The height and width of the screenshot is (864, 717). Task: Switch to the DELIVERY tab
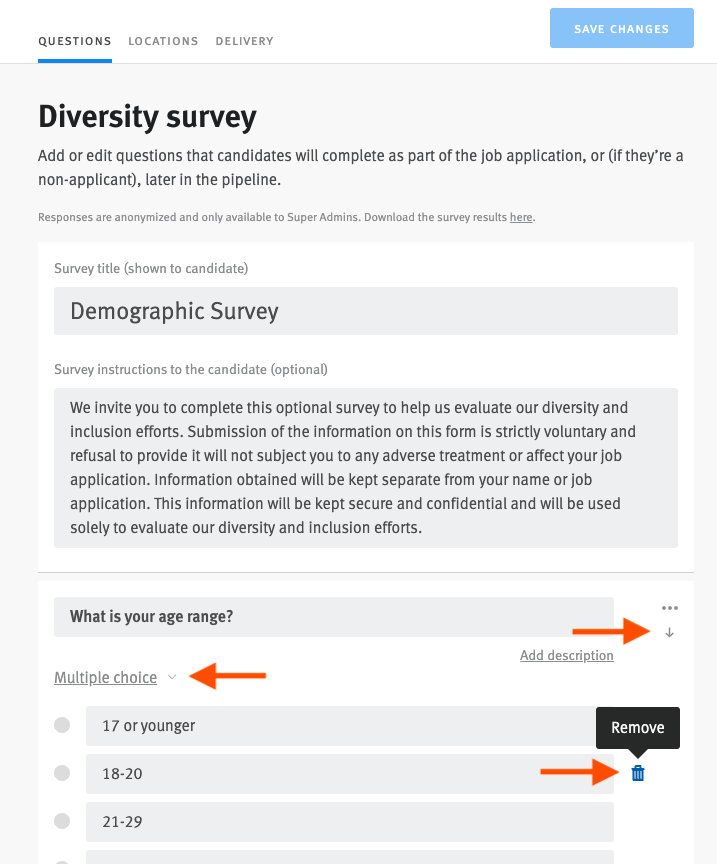[244, 41]
